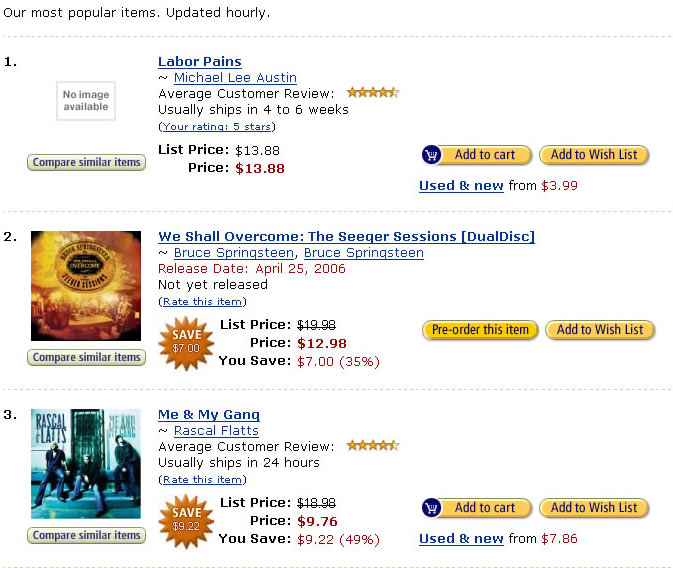Open the Seeger Sessions album cover
673x568 pixels.
86,286
